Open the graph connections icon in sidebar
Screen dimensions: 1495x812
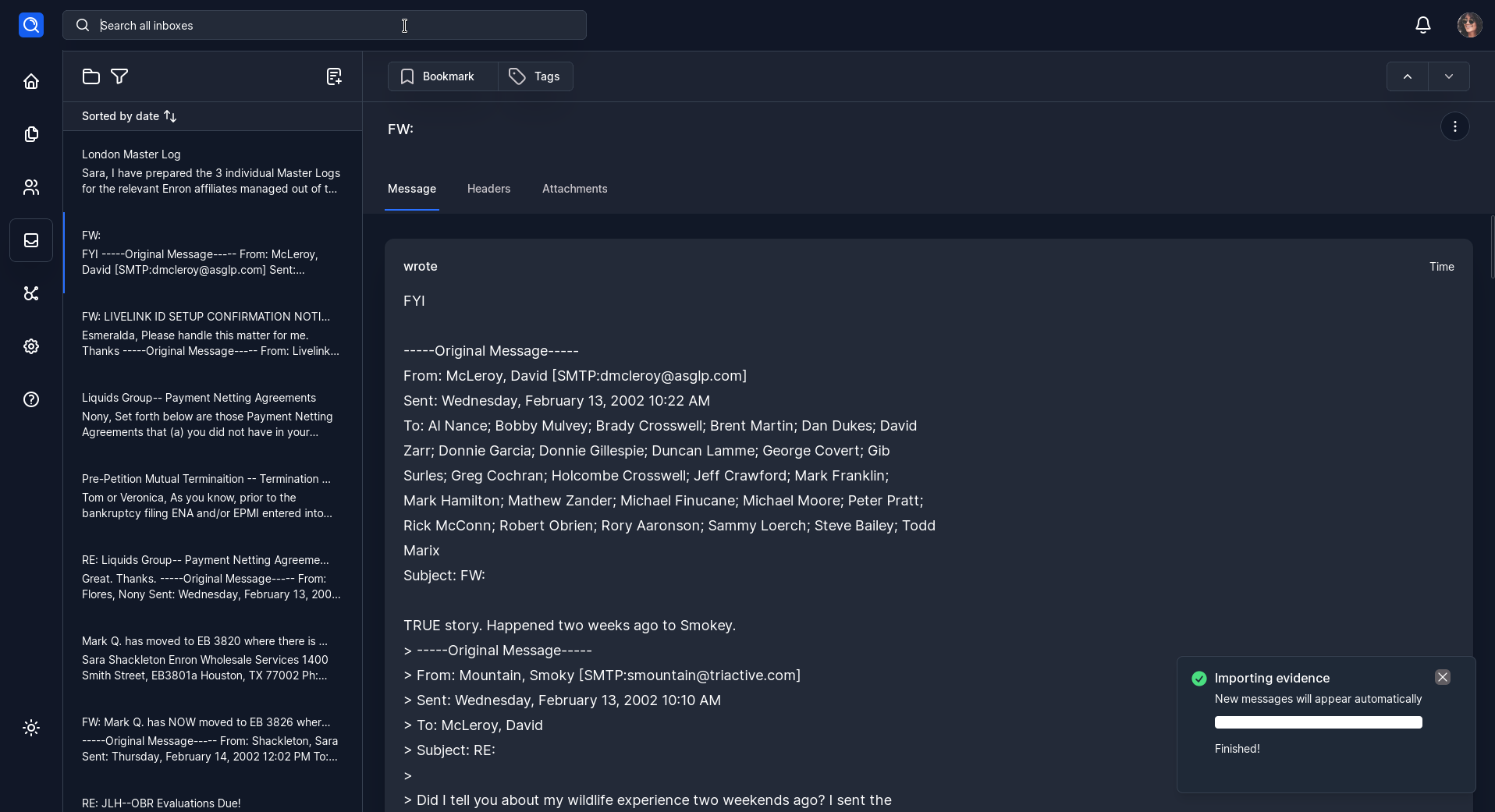tap(31, 293)
